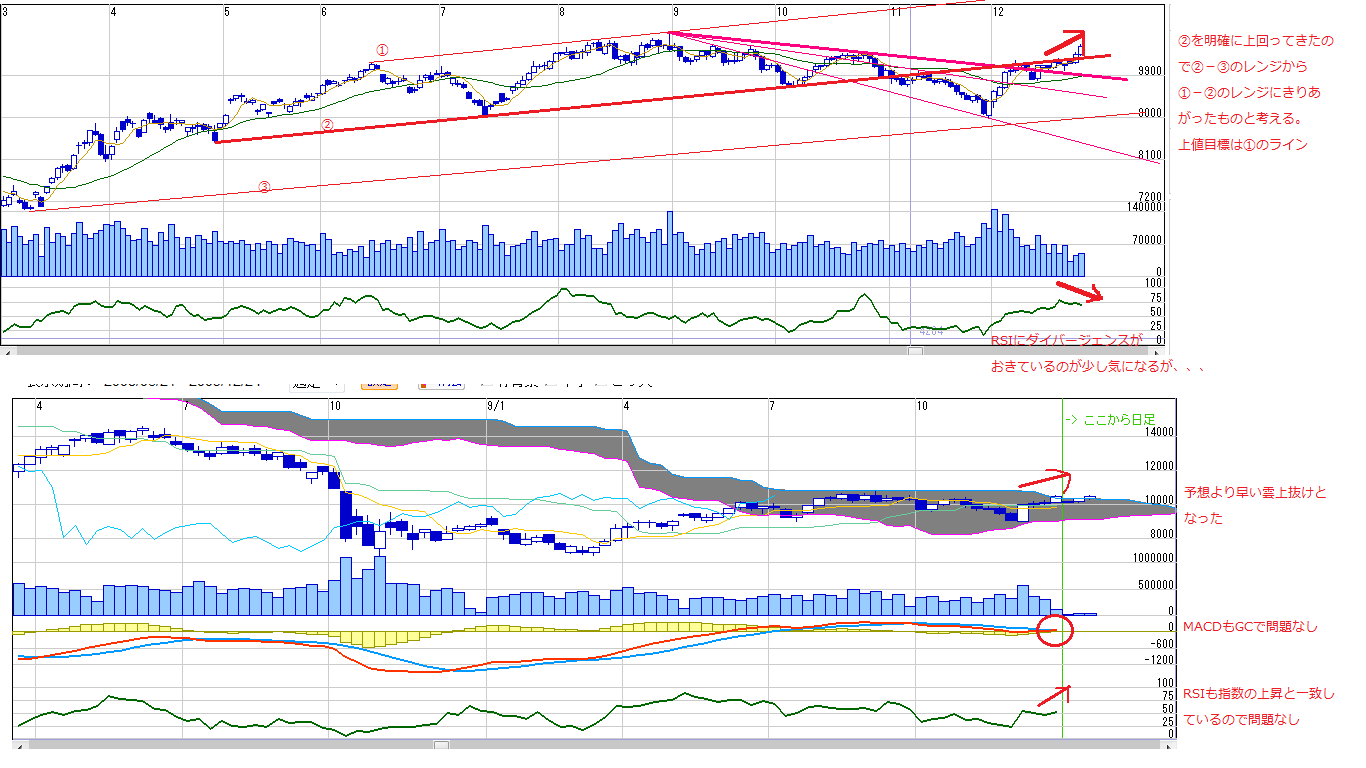1366x768 pixels.
Task: Click the red circle on MACD crossover
Action: pos(1055,630)
